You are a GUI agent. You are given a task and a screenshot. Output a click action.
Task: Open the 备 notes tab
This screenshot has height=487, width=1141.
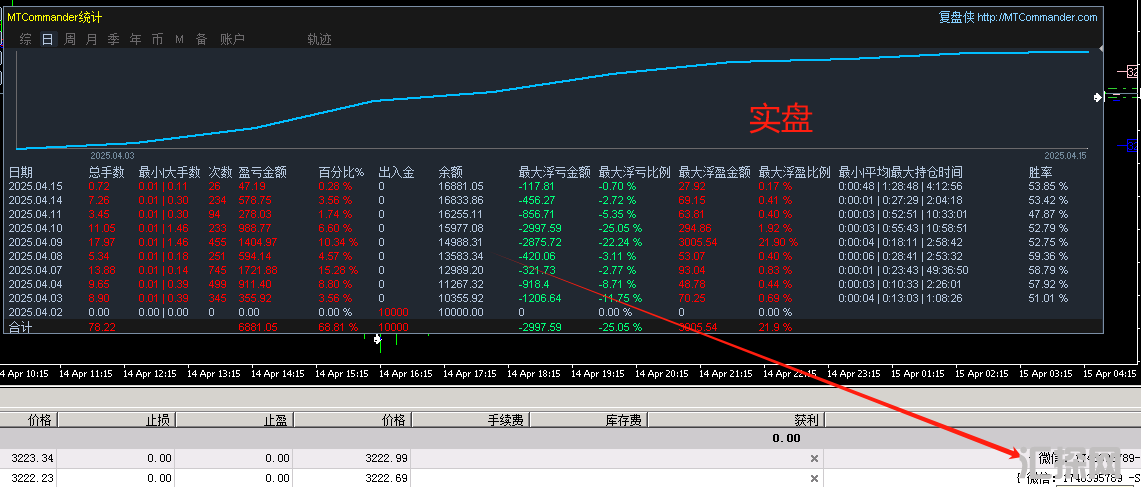(x=201, y=39)
